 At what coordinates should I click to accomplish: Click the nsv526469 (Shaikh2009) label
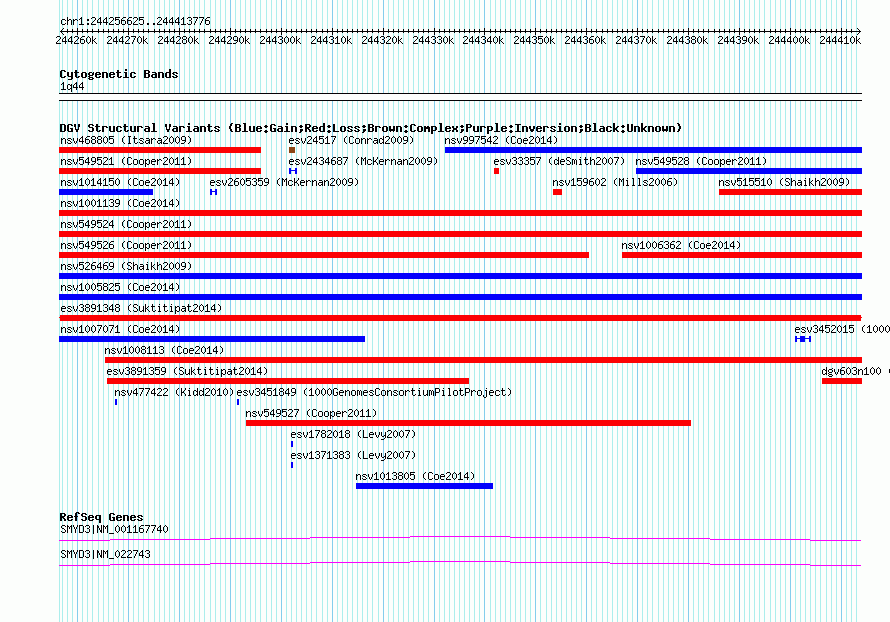pyautogui.click(x=126, y=266)
